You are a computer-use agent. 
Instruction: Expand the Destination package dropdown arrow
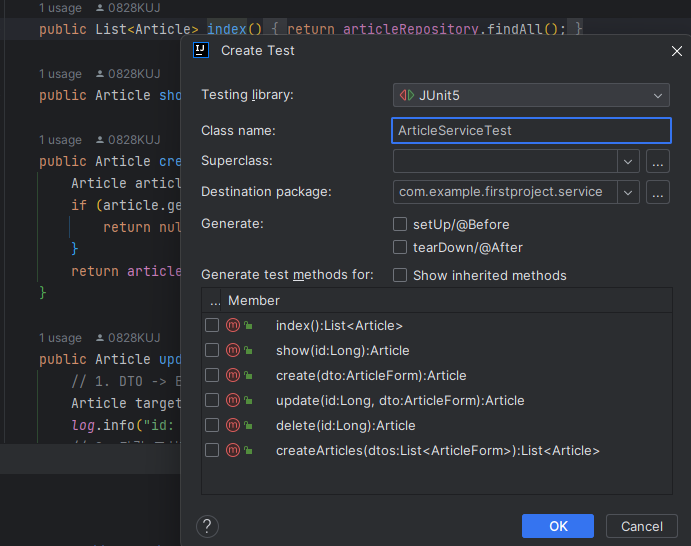tap(628, 192)
